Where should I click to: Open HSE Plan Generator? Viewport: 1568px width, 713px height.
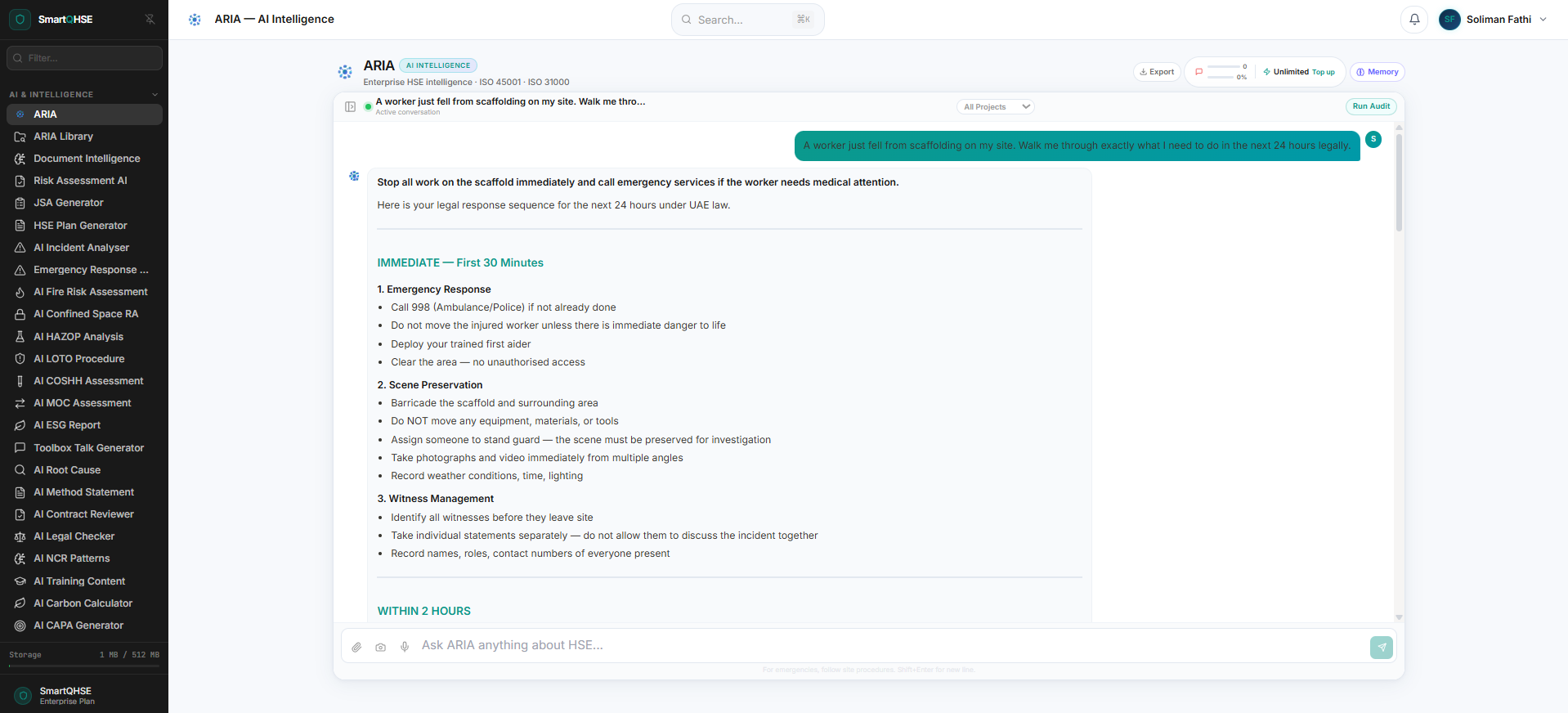84,226
